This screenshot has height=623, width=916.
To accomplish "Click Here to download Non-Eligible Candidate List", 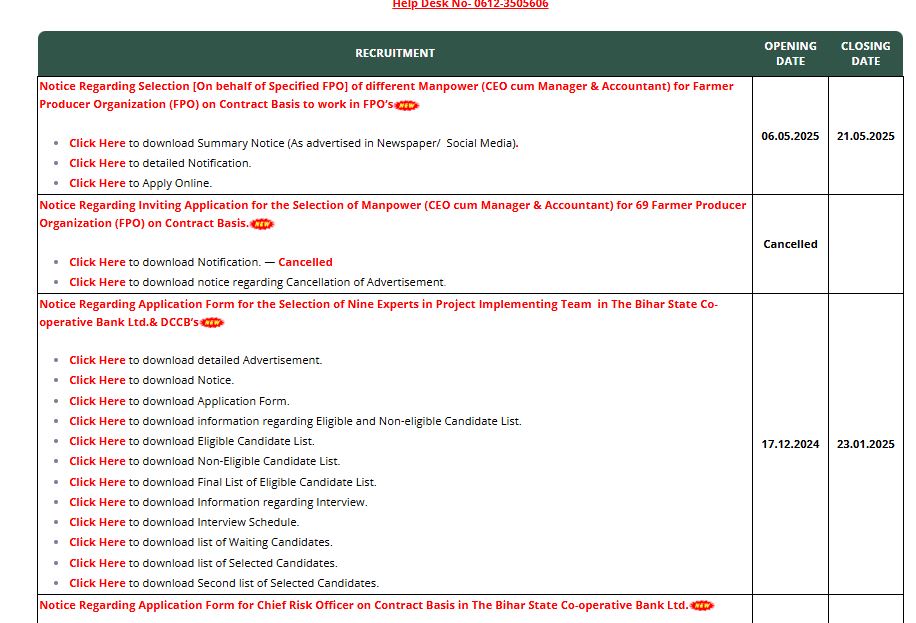I will 97,461.
